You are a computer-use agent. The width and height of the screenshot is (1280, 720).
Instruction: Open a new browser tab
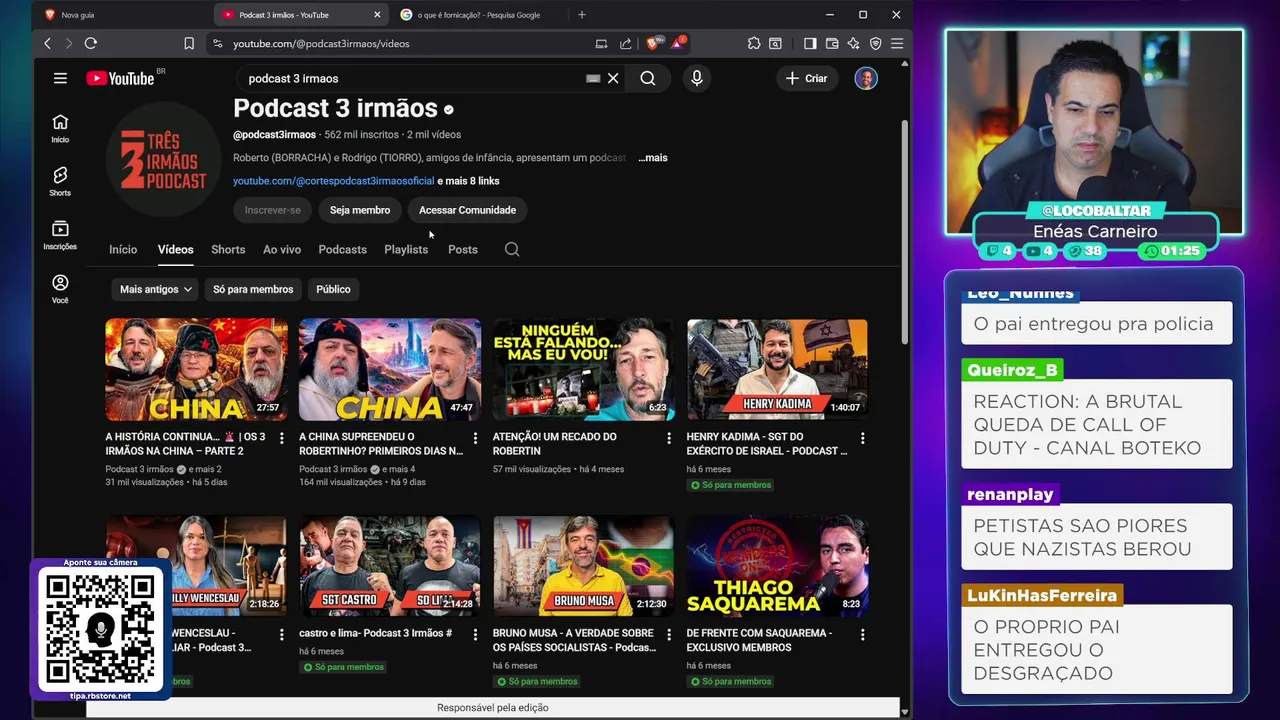[582, 15]
